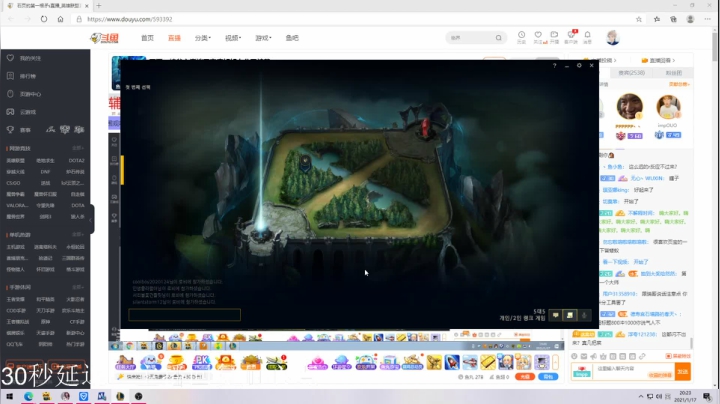Open new browser tab plus button
Image resolution: width=720 pixels, height=404 pixels.
point(98,6)
